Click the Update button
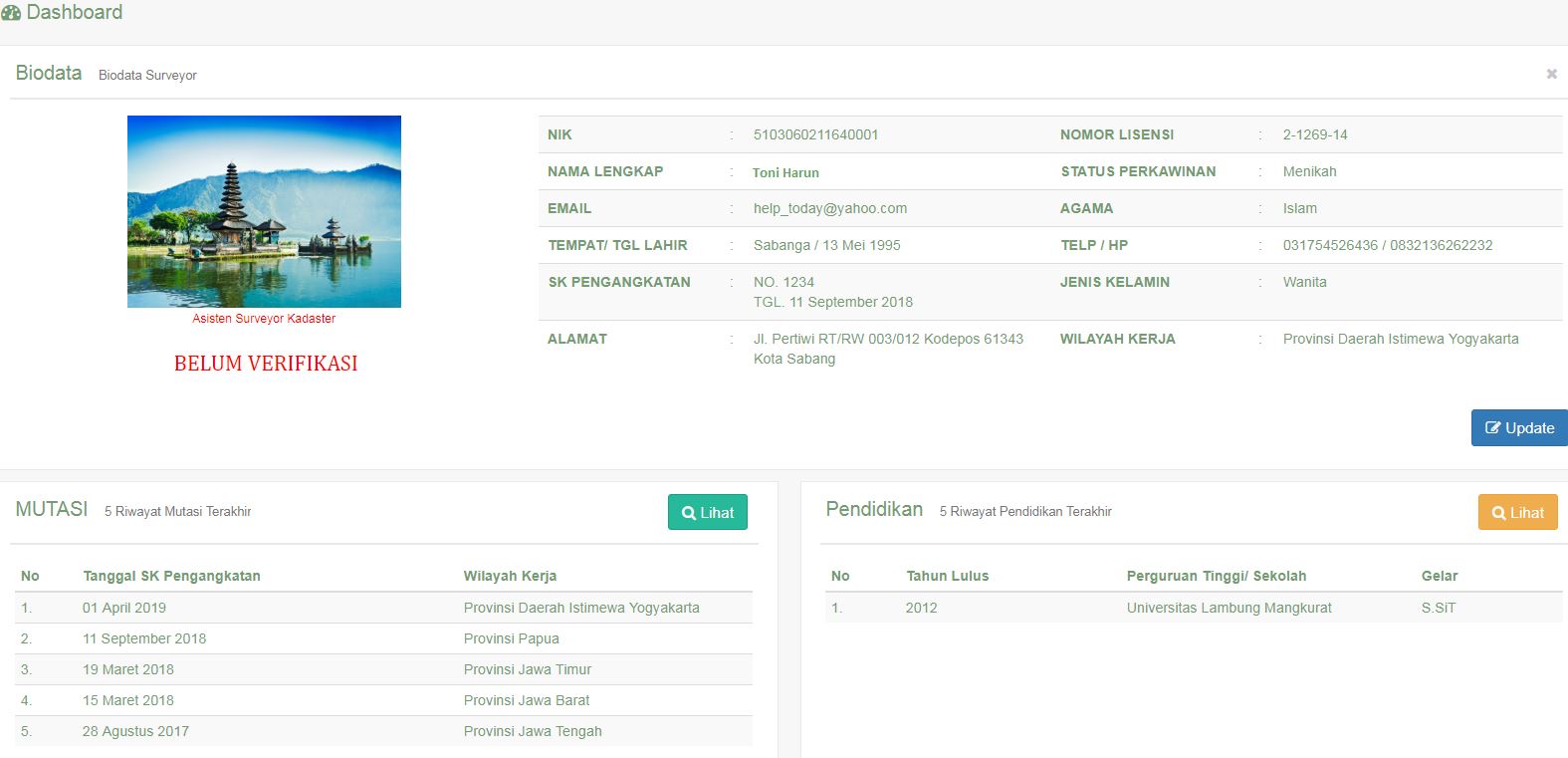Screen dimensions: 1568x758 (x=1519, y=428)
